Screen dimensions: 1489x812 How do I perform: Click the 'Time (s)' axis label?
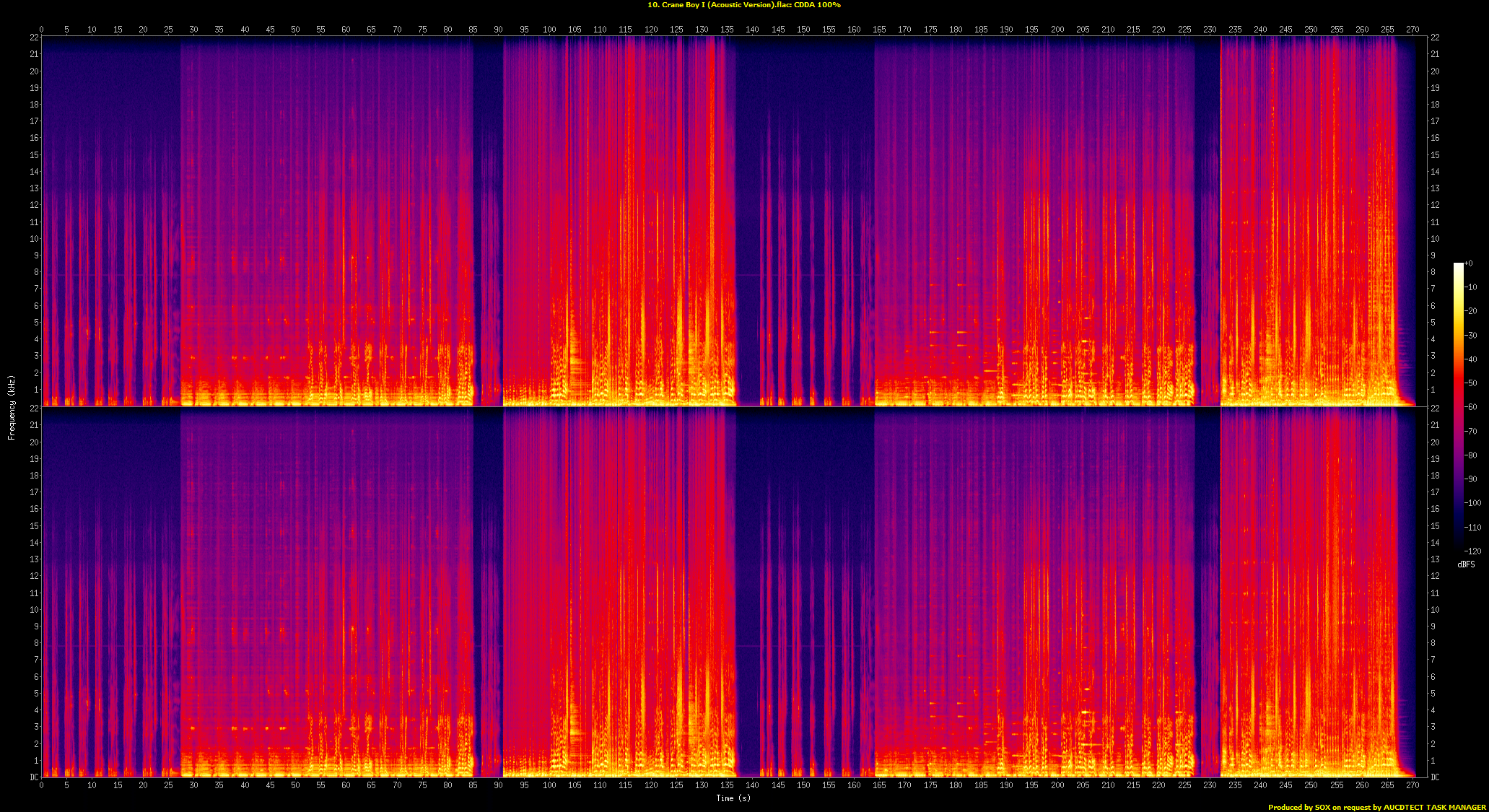(x=733, y=798)
